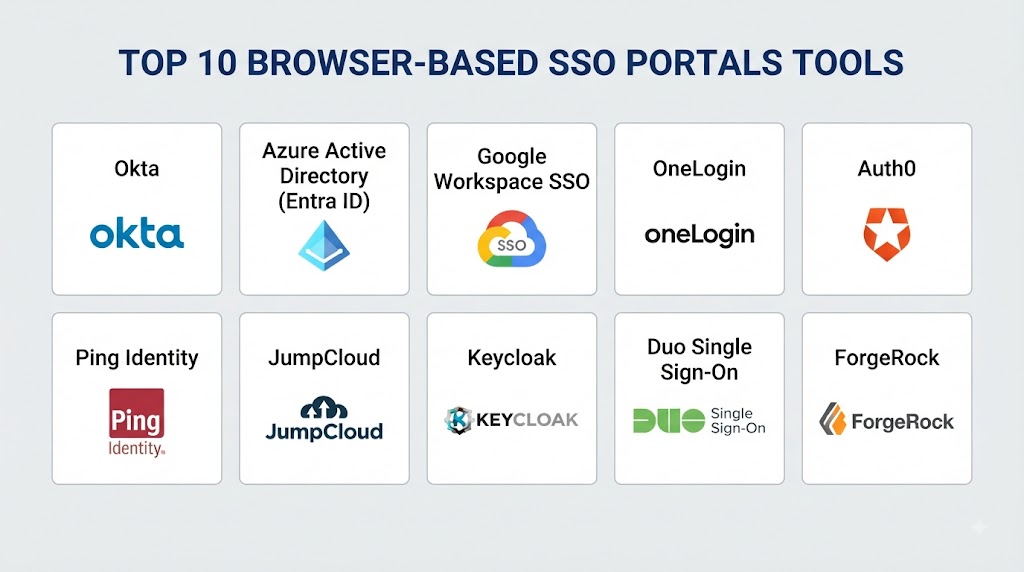This screenshot has width=1024, height=572.
Task: Click the JumpCloud cloud logo
Action: click(324, 419)
